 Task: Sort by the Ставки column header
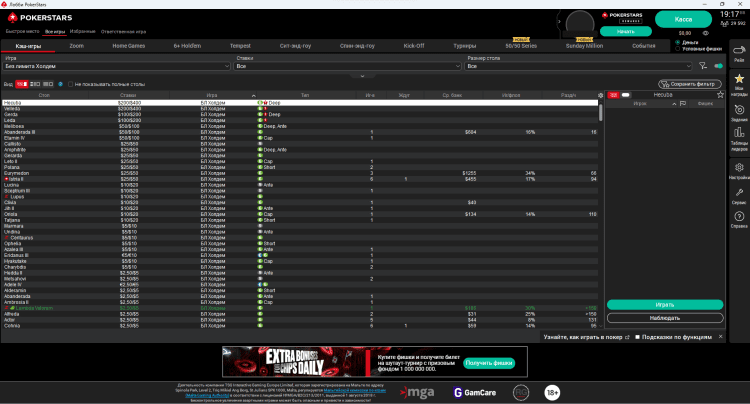point(128,95)
